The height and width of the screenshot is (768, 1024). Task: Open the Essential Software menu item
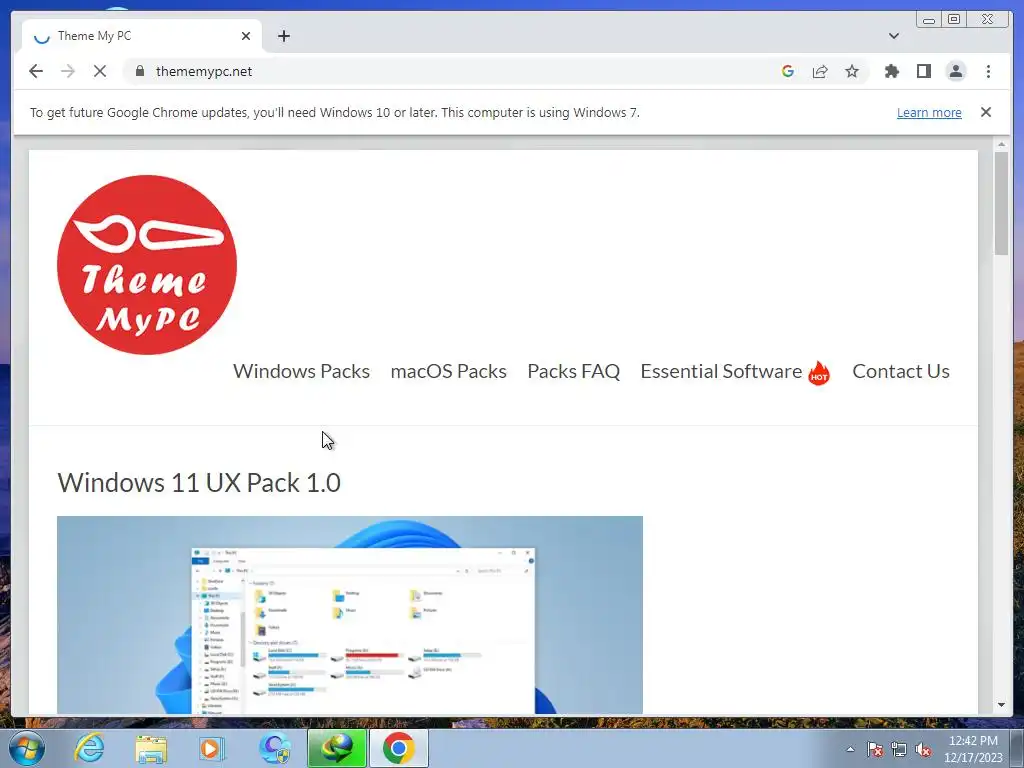721,371
